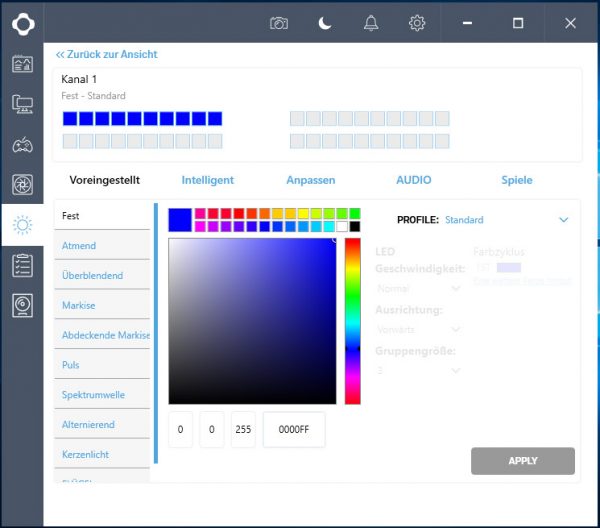Pick the black preset color swatch
The height and width of the screenshot is (528, 600).
(x=355, y=227)
